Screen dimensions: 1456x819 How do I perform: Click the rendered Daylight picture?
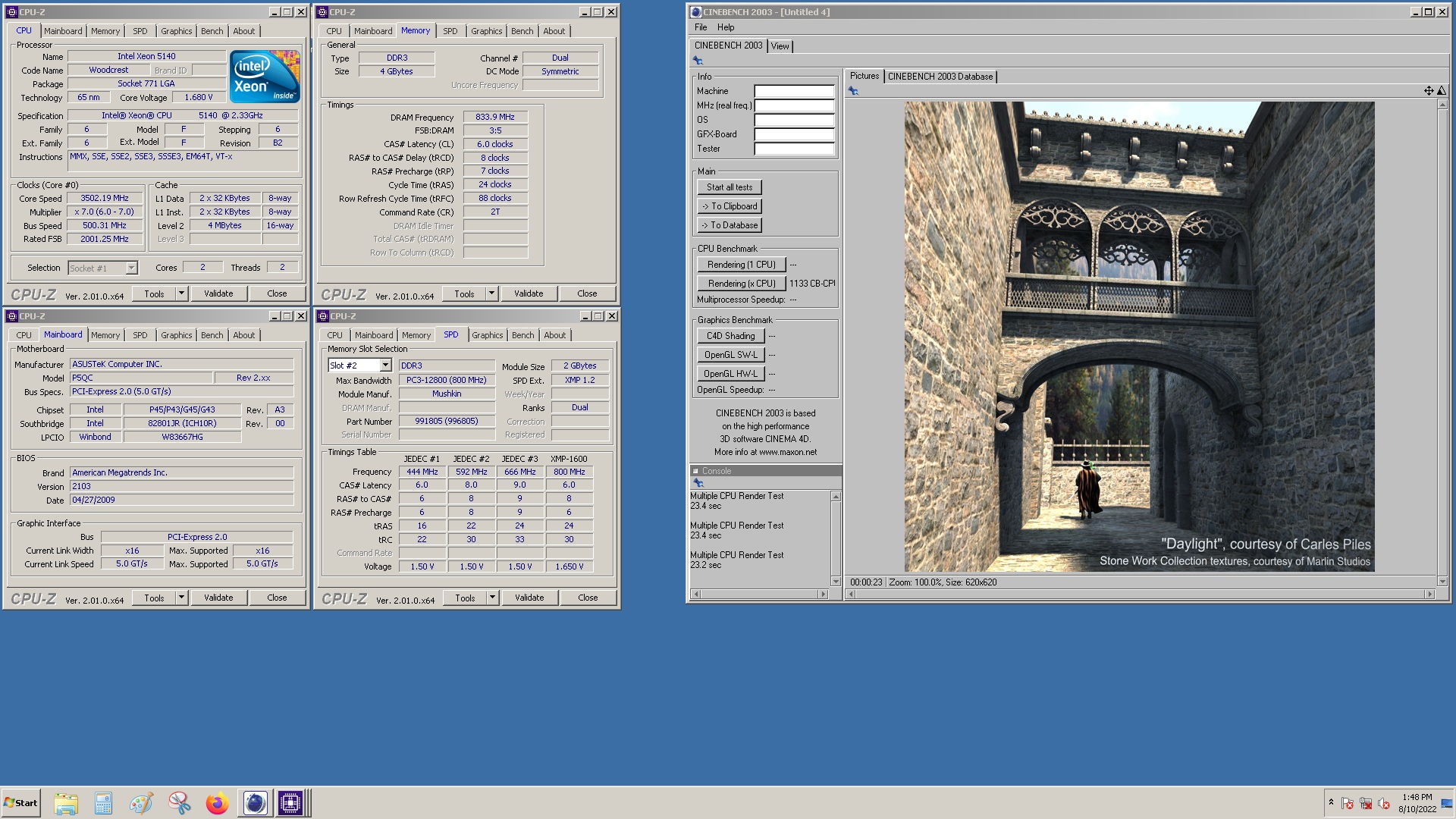tap(1139, 337)
